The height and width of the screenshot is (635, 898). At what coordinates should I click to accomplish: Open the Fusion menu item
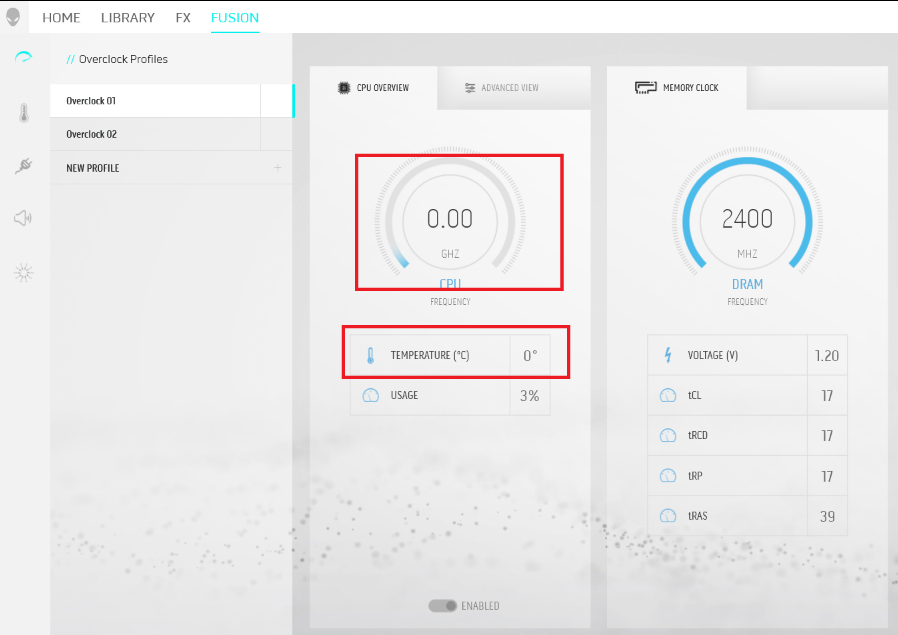[234, 17]
